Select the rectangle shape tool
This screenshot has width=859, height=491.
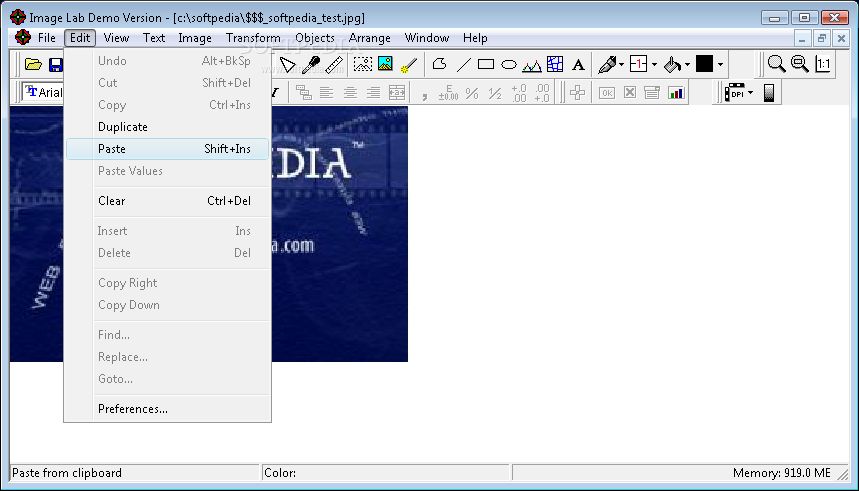point(485,65)
